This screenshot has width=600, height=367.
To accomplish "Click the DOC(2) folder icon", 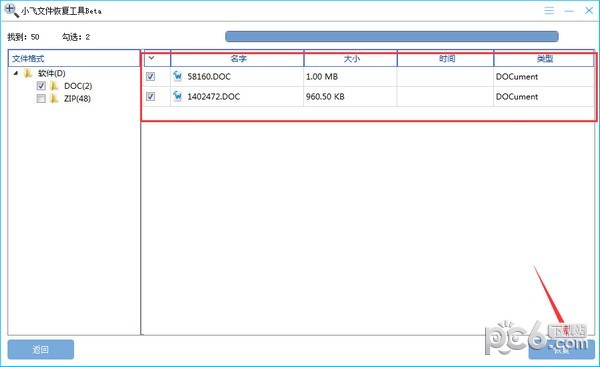I will point(54,86).
